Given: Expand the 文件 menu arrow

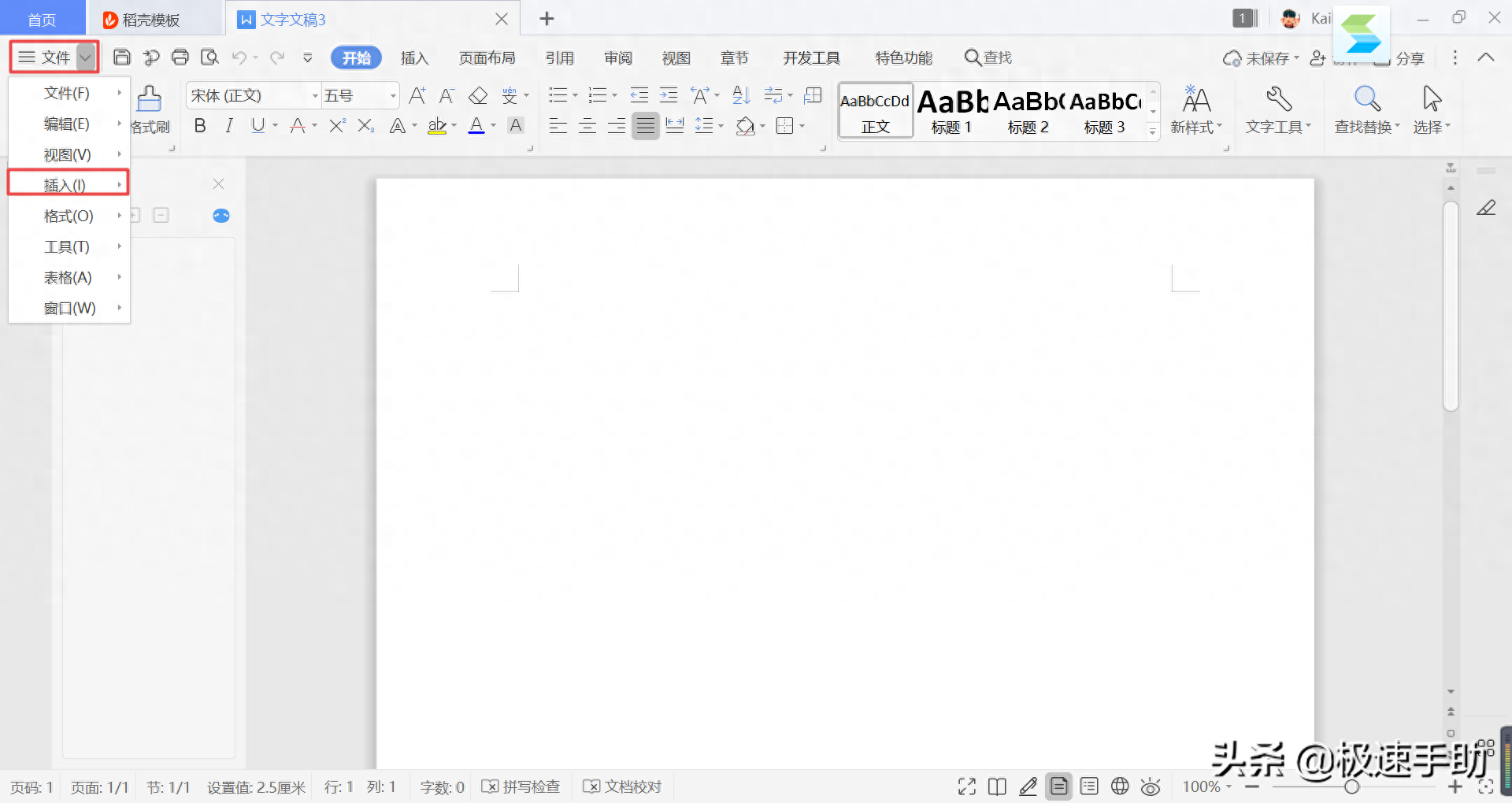Looking at the screenshot, I should pyautogui.click(x=86, y=57).
